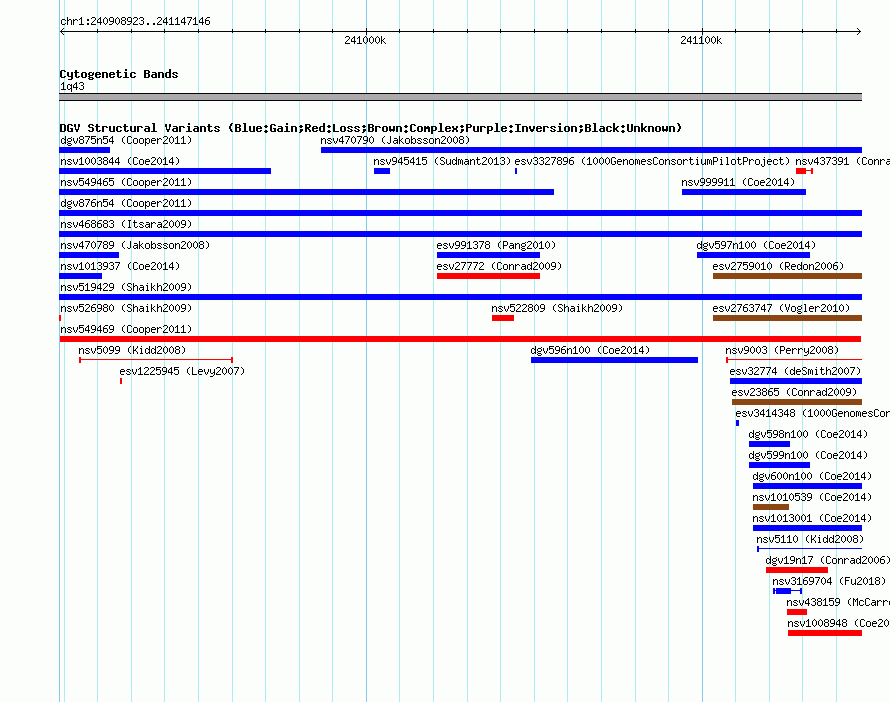Select the thin red span under nsv5099
The width and height of the screenshot is (890, 702).
tap(156, 360)
